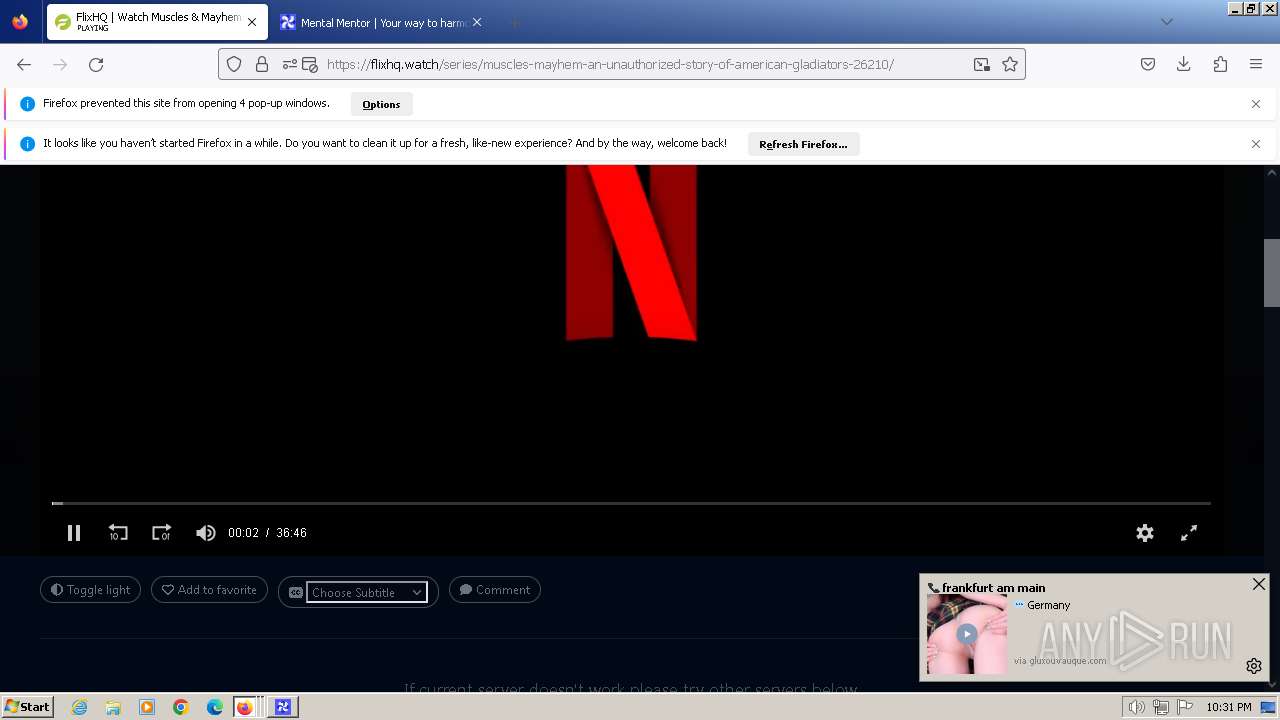Select Firefox in the taskbar
Image resolution: width=1280 pixels, height=720 pixels.
pos(248,707)
